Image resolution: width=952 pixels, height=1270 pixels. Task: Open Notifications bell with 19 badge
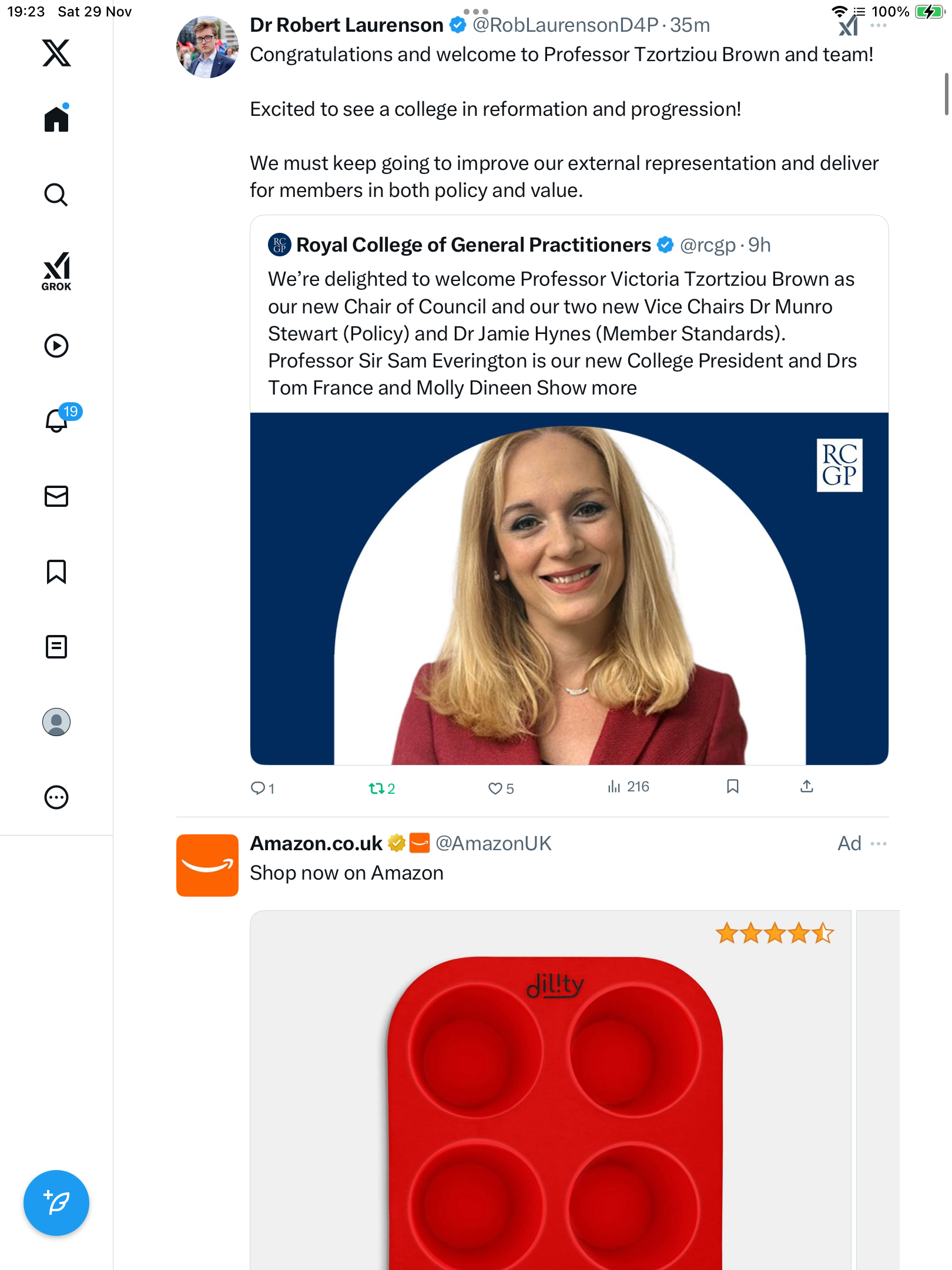56,421
